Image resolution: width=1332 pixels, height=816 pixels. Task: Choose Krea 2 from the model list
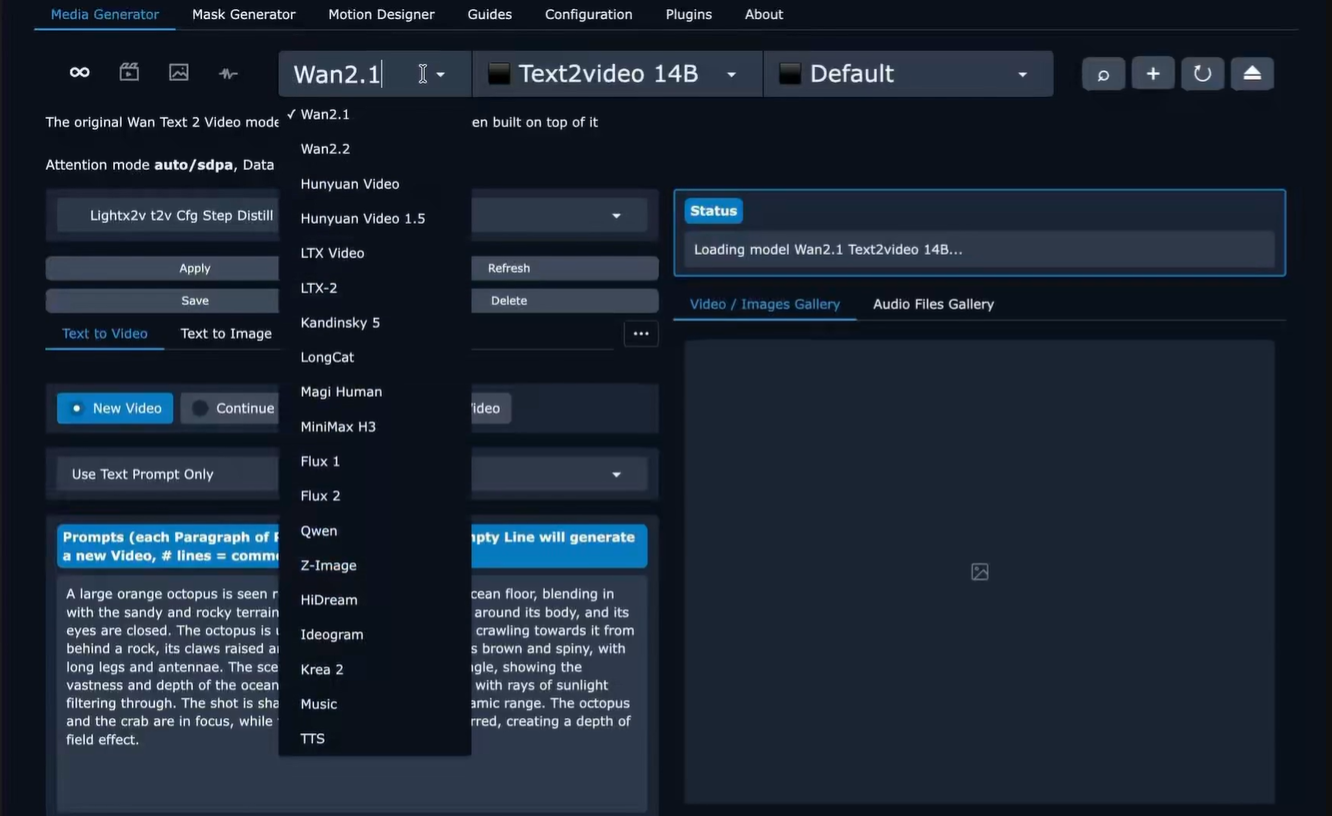coord(374,669)
